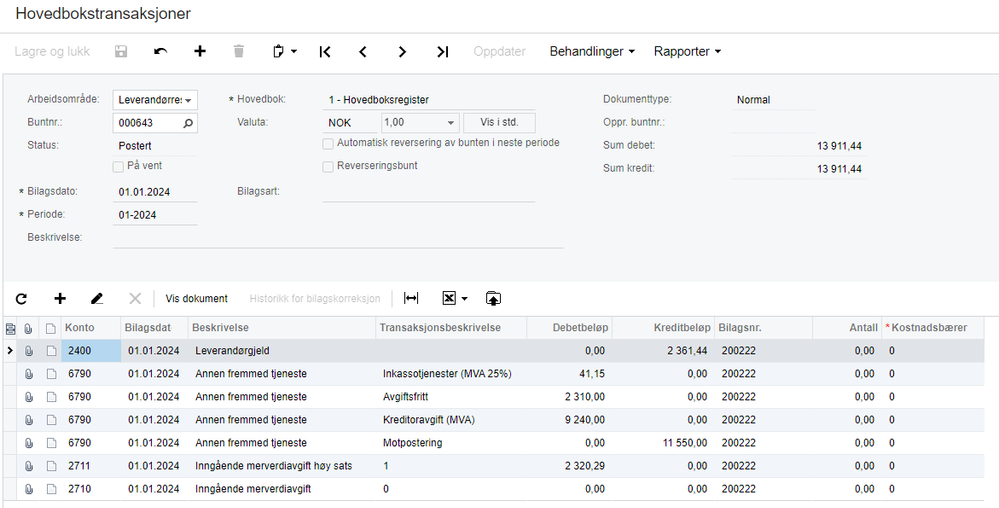This screenshot has width=999, height=508.
Task: Click the NOK currency field
Action: pyautogui.click(x=350, y=122)
